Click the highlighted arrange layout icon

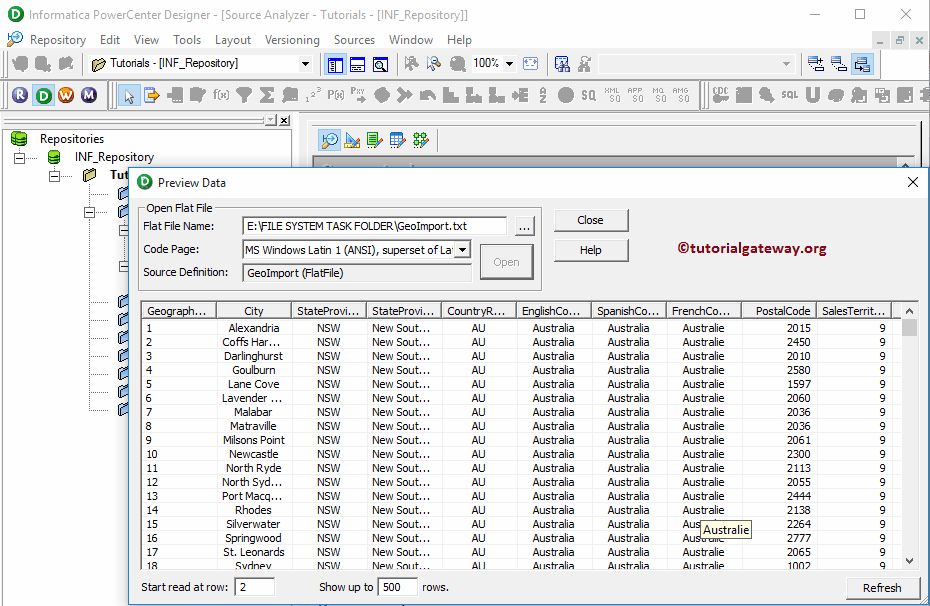click(x=862, y=64)
